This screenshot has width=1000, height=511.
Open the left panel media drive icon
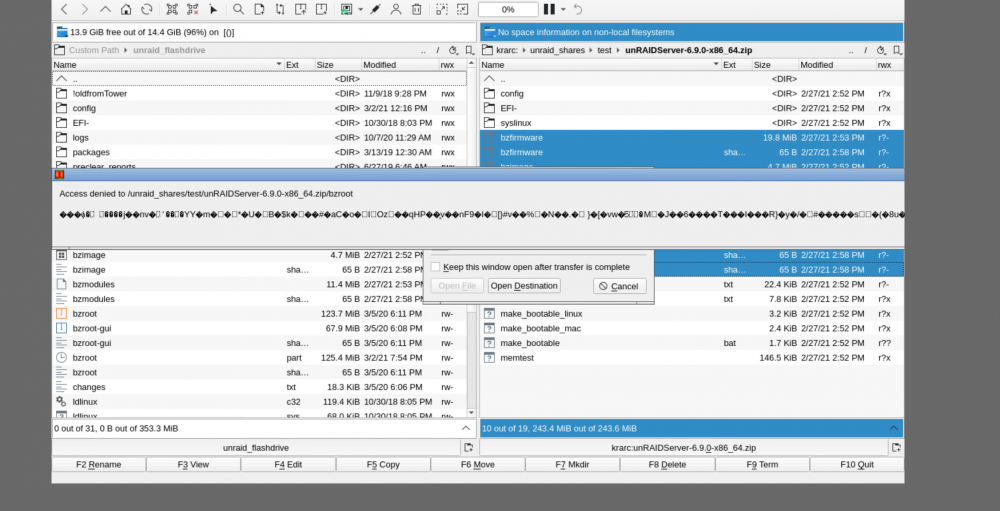tap(62, 32)
